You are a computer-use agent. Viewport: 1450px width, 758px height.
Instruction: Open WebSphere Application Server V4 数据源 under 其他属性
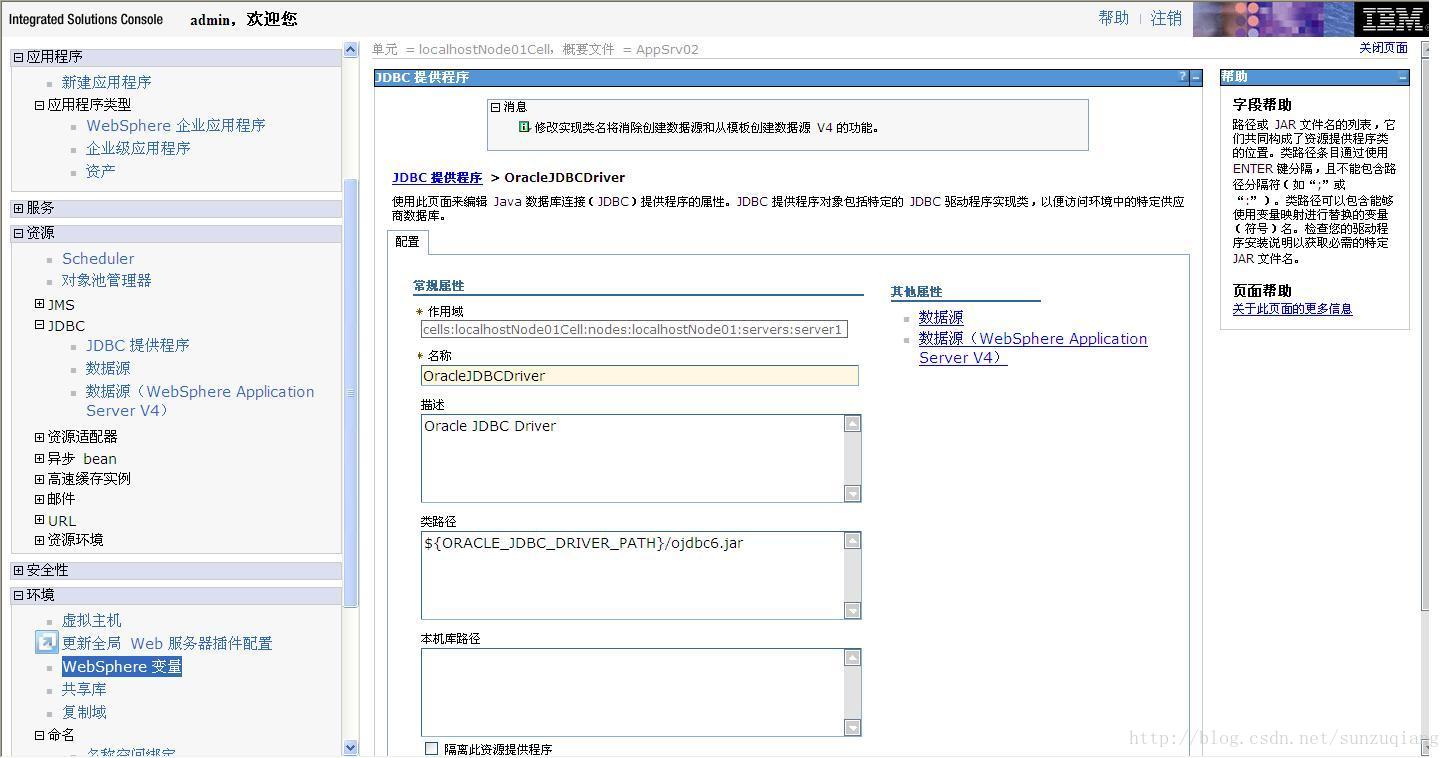1033,348
